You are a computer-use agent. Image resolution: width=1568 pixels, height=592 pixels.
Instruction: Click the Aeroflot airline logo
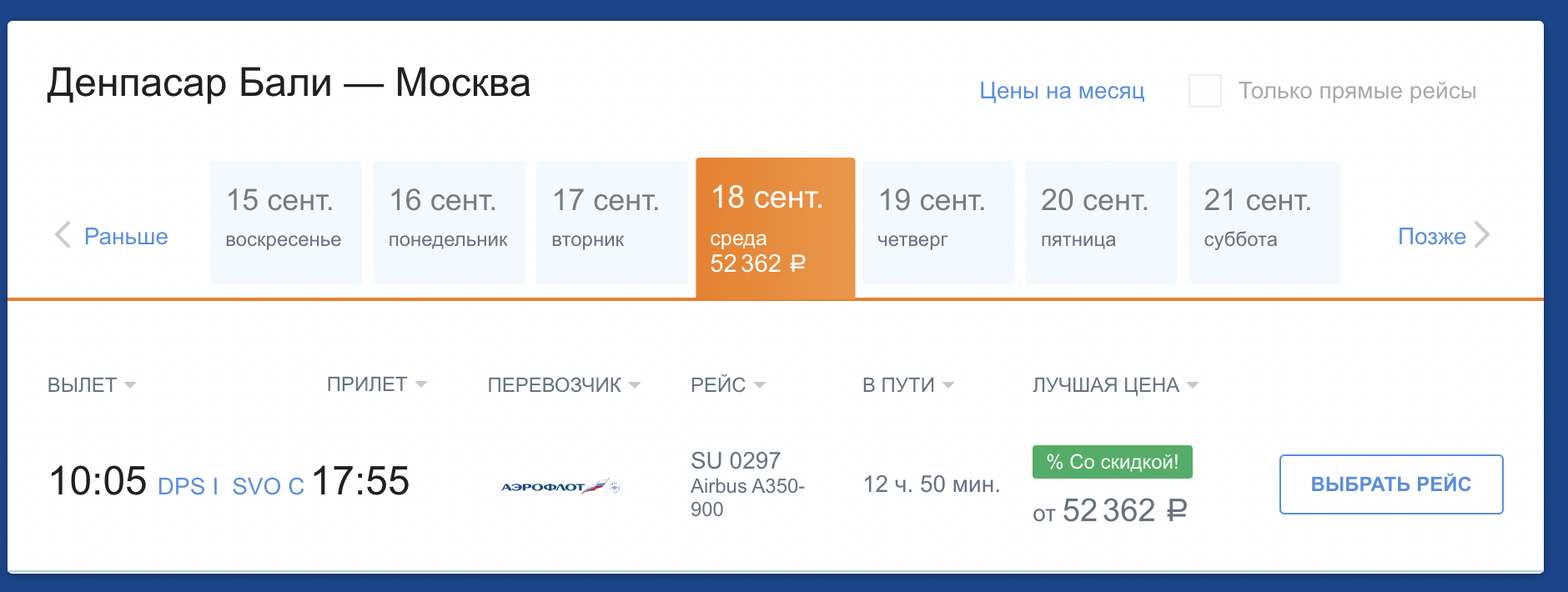[560, 486]
